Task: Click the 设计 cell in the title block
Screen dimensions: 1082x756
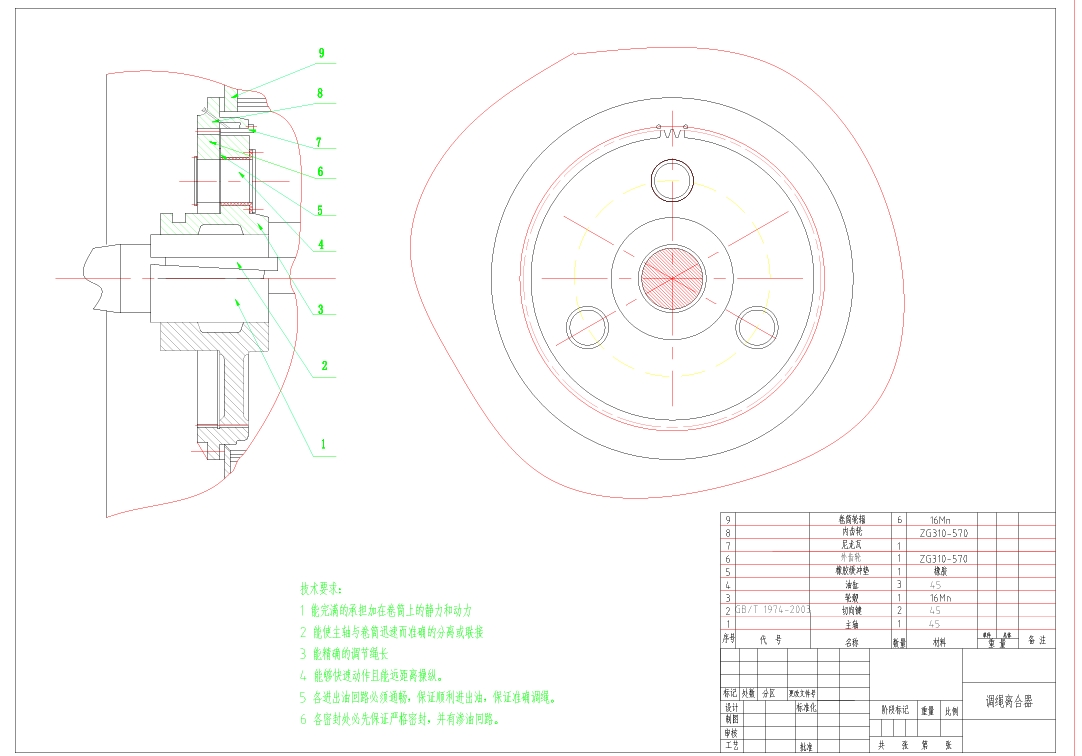Action: [x=733, y=707]
